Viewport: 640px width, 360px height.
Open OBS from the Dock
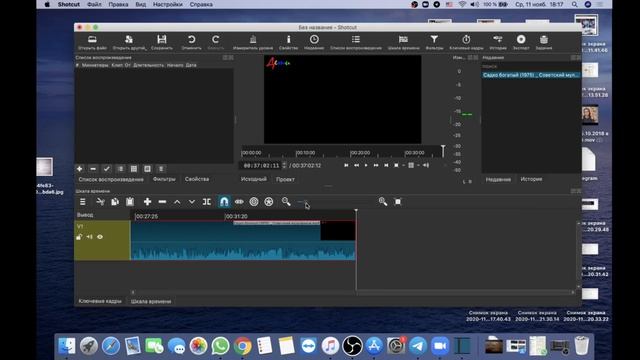[352, 346]
